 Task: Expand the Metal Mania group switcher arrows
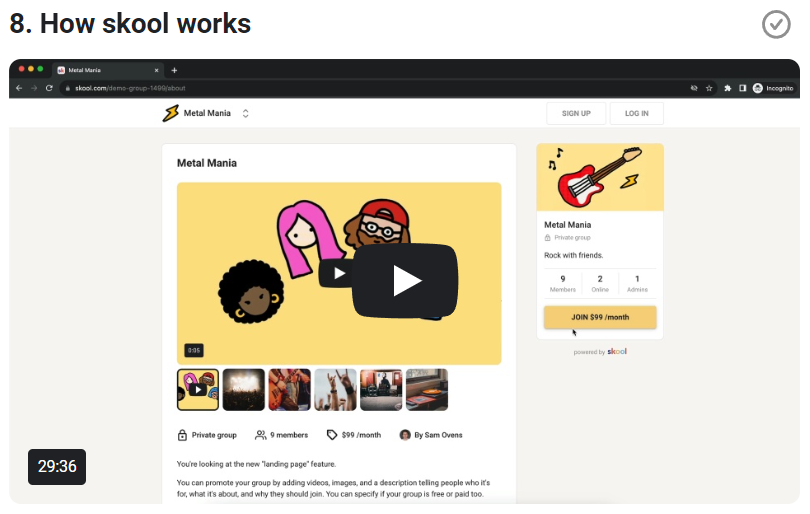point(245,114)
